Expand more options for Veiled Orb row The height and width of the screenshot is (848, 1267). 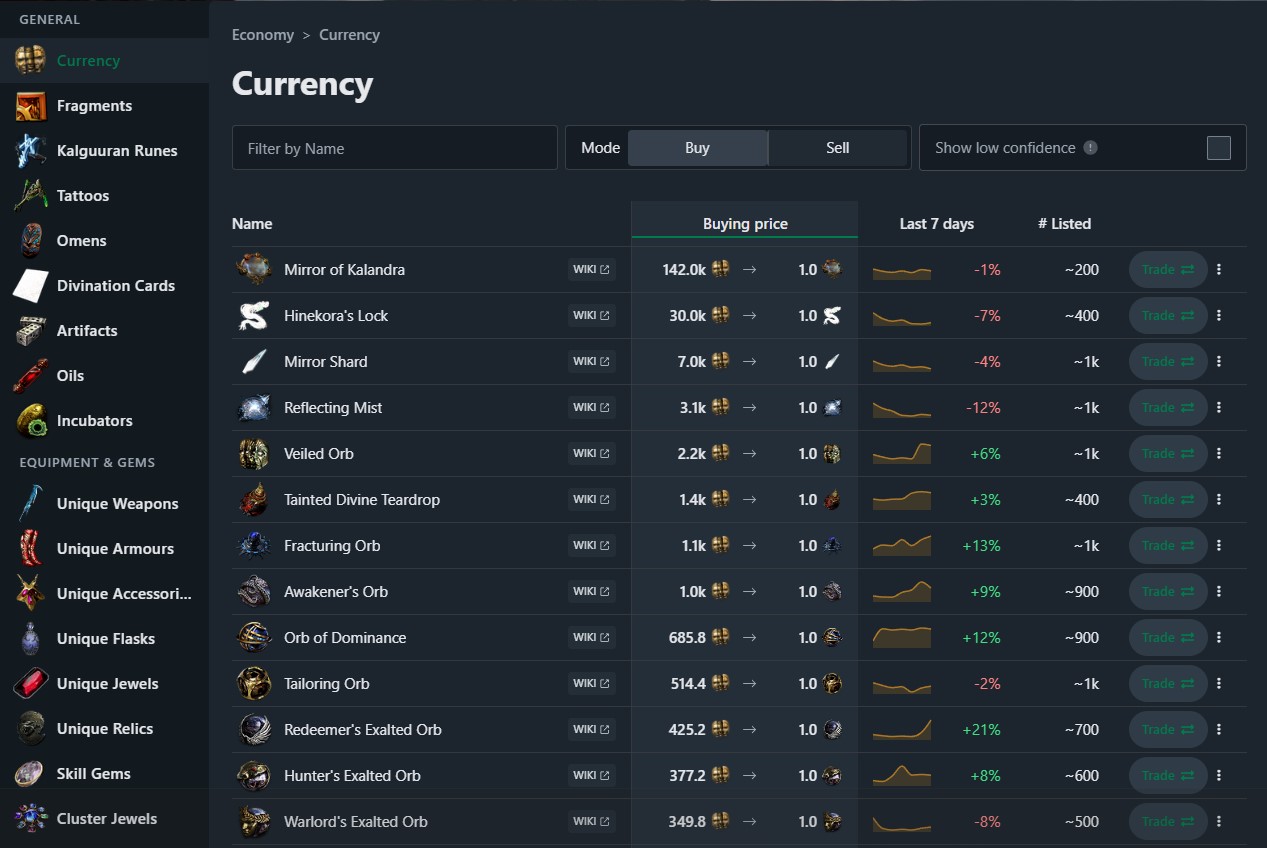1218,454
